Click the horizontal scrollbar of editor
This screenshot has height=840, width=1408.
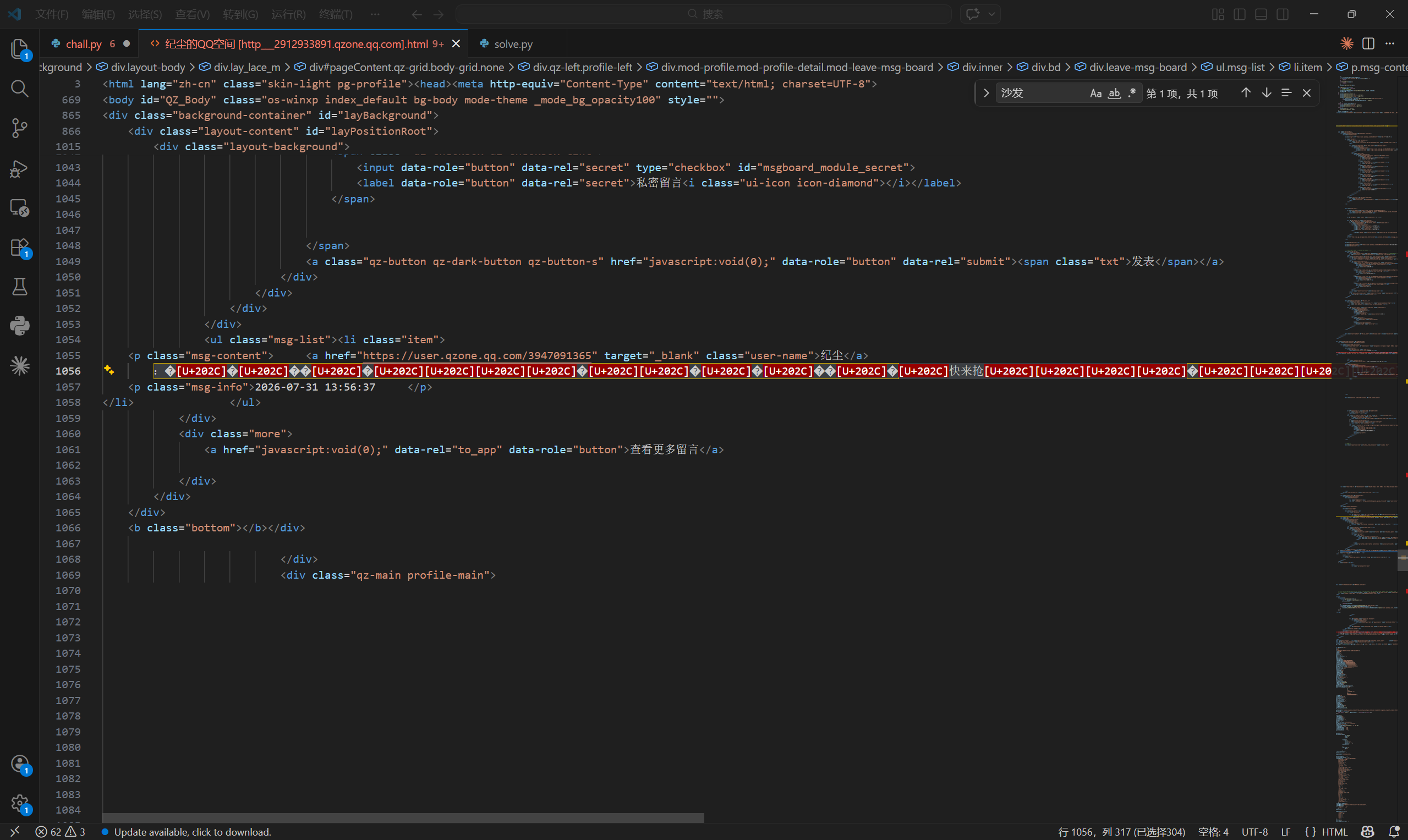[x=403, y=817]
